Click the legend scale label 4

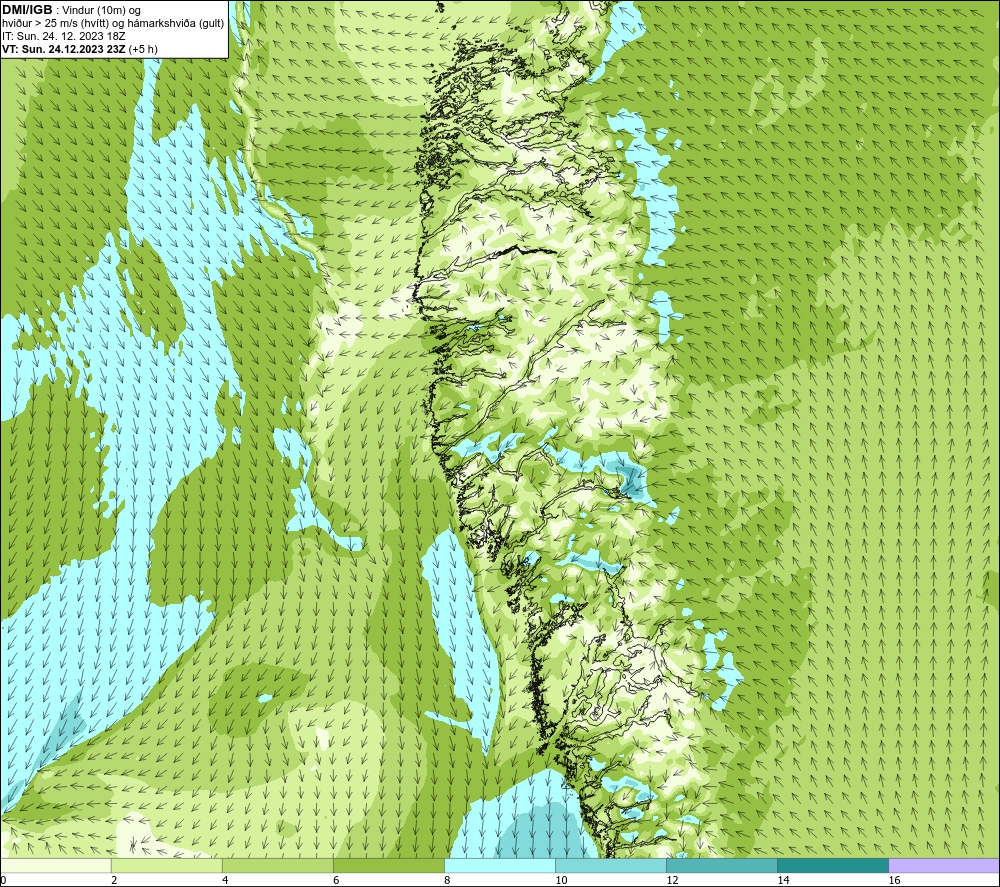(224, 881)
